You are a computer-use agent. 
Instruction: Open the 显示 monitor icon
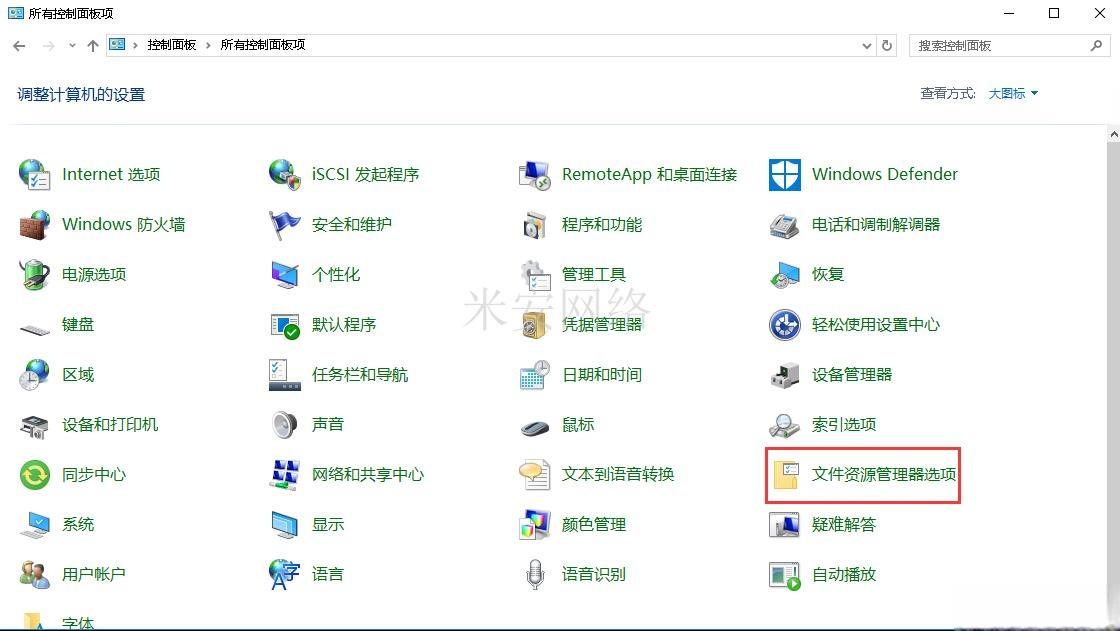pos(284,525)
